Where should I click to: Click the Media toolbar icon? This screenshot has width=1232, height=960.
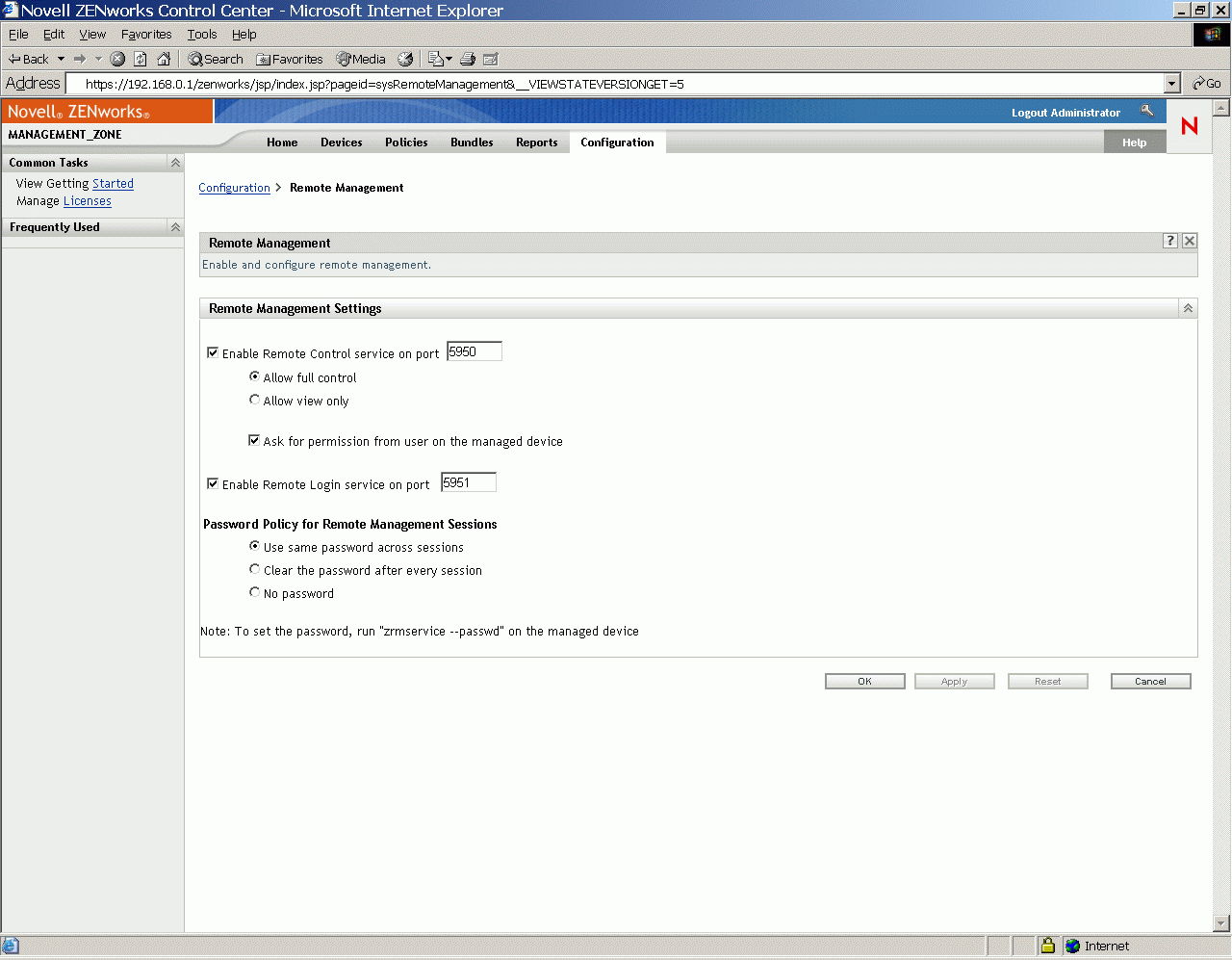pyautogui.click(x=360, y=59)
